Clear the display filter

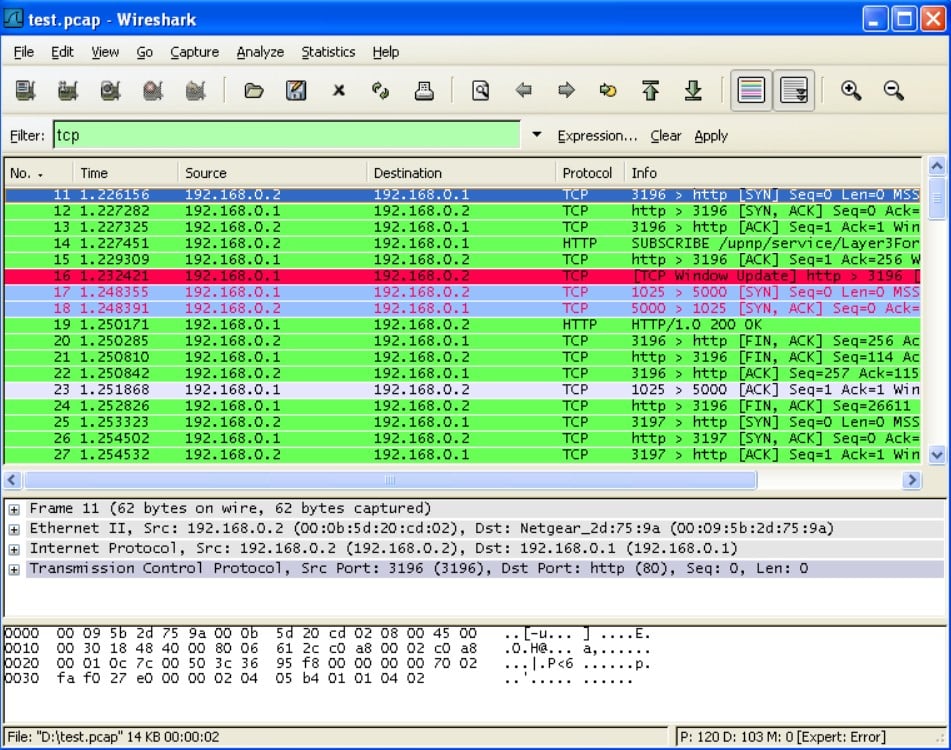pos(665,136)
